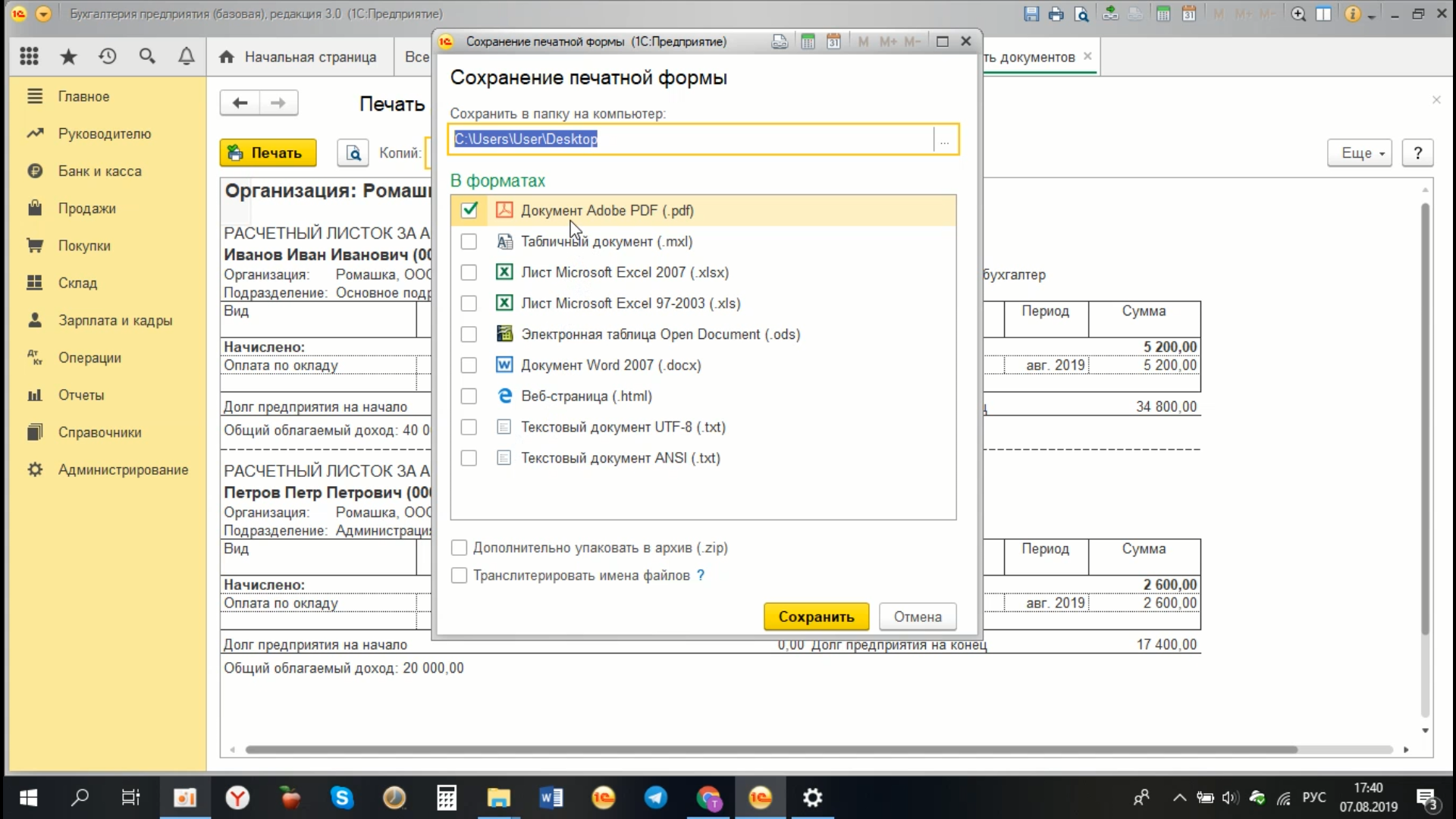Viewport: 1456px width, 819px height.
Task: Click the search magnifier icon
Action: pos(147,56)
